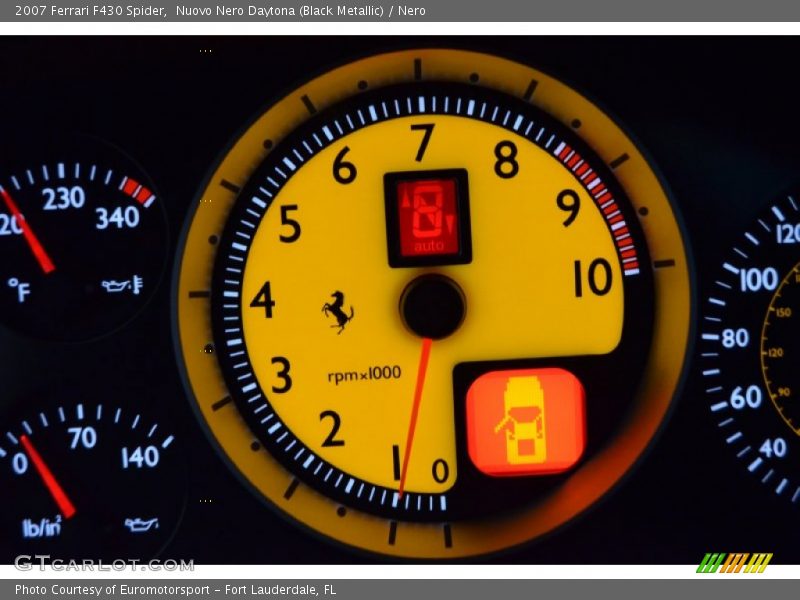Click the green, orange and yellow striped logo
The image size is (800, 600).
pos(735,563)
